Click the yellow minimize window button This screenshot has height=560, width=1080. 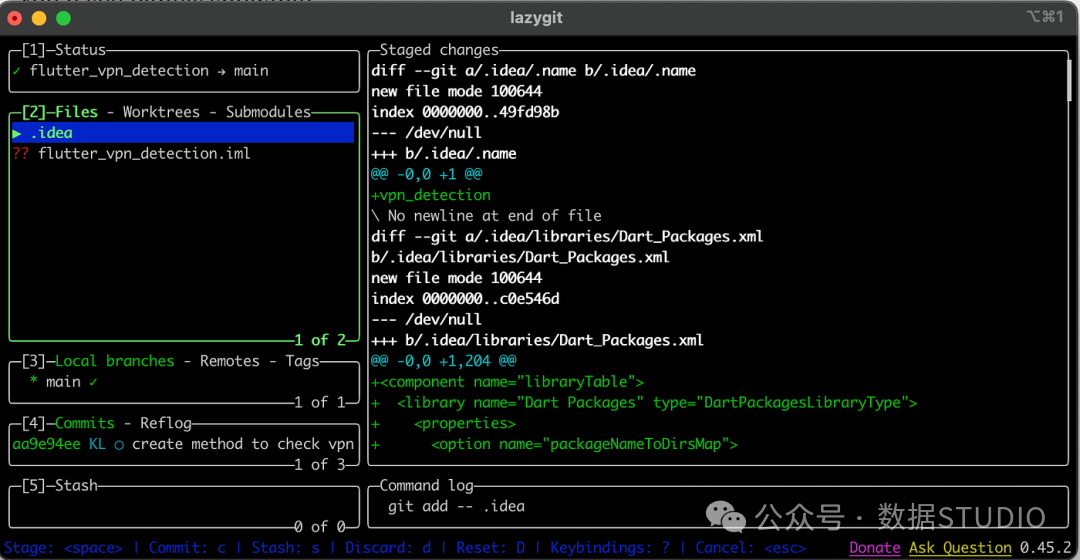[x=39, y=19]
